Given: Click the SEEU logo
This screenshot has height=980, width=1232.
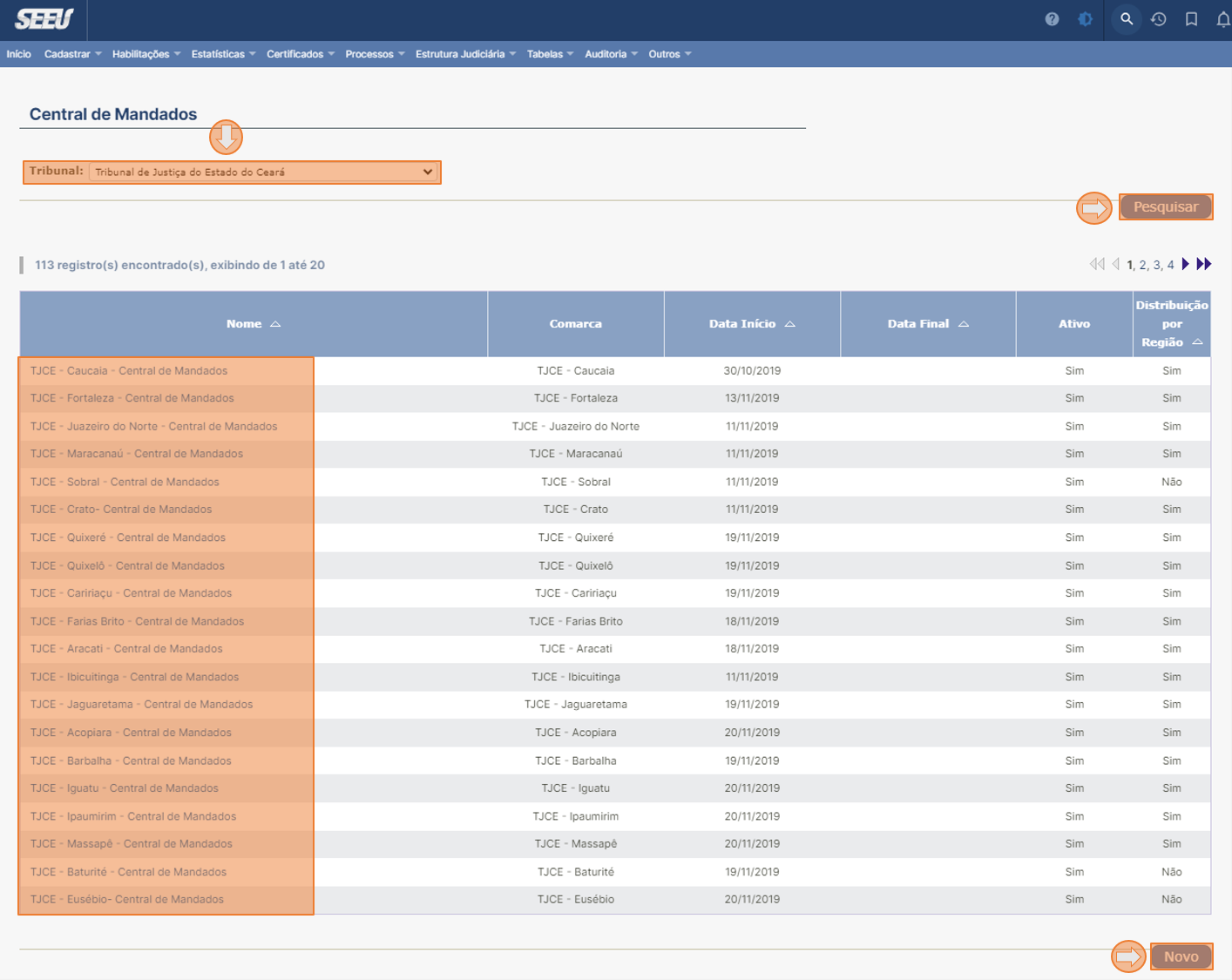Looking at the screenshot, I should click(44, 19).
